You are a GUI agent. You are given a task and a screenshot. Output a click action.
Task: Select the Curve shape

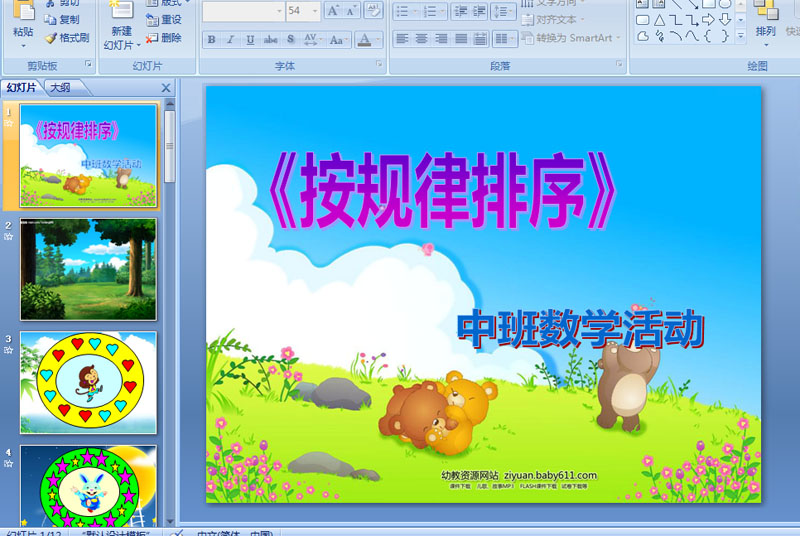point(692,36)
